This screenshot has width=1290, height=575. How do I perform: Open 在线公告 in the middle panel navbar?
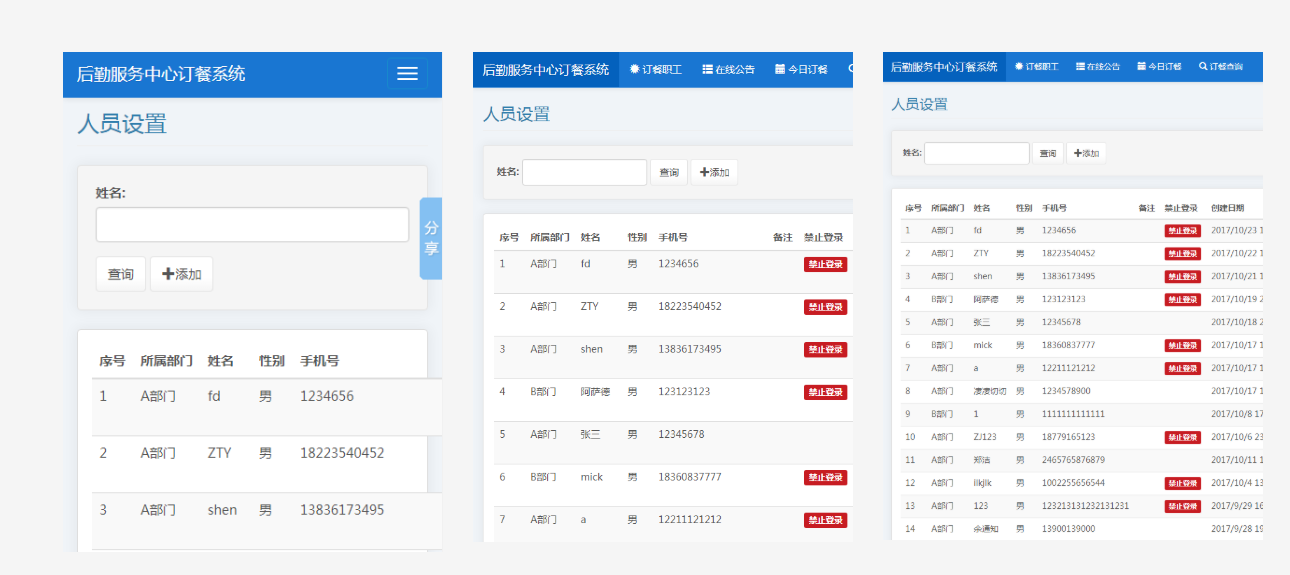click(x=728, y=70)
